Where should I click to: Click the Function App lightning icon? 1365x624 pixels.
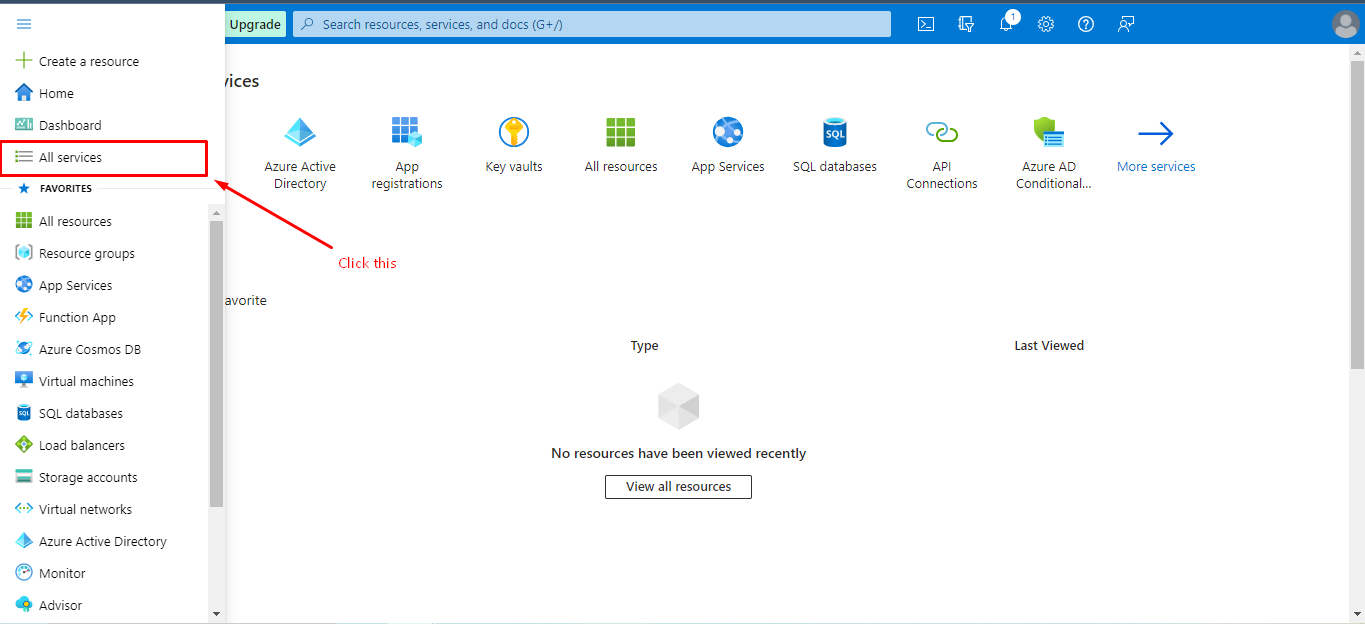point(24,317)
